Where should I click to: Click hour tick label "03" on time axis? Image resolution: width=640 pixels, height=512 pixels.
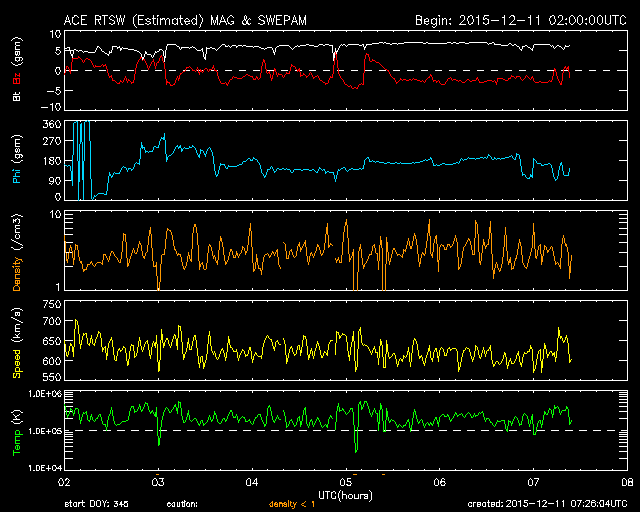pos(158,482)
